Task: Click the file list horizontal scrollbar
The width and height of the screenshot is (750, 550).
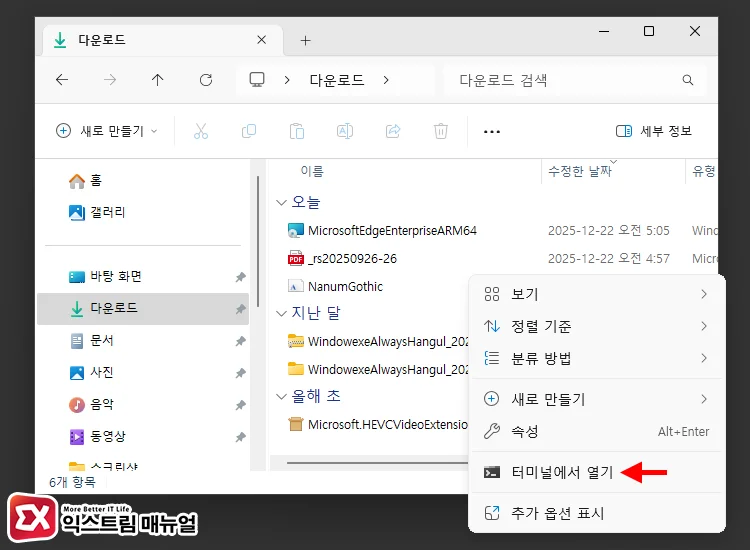Action: (377, 463)
